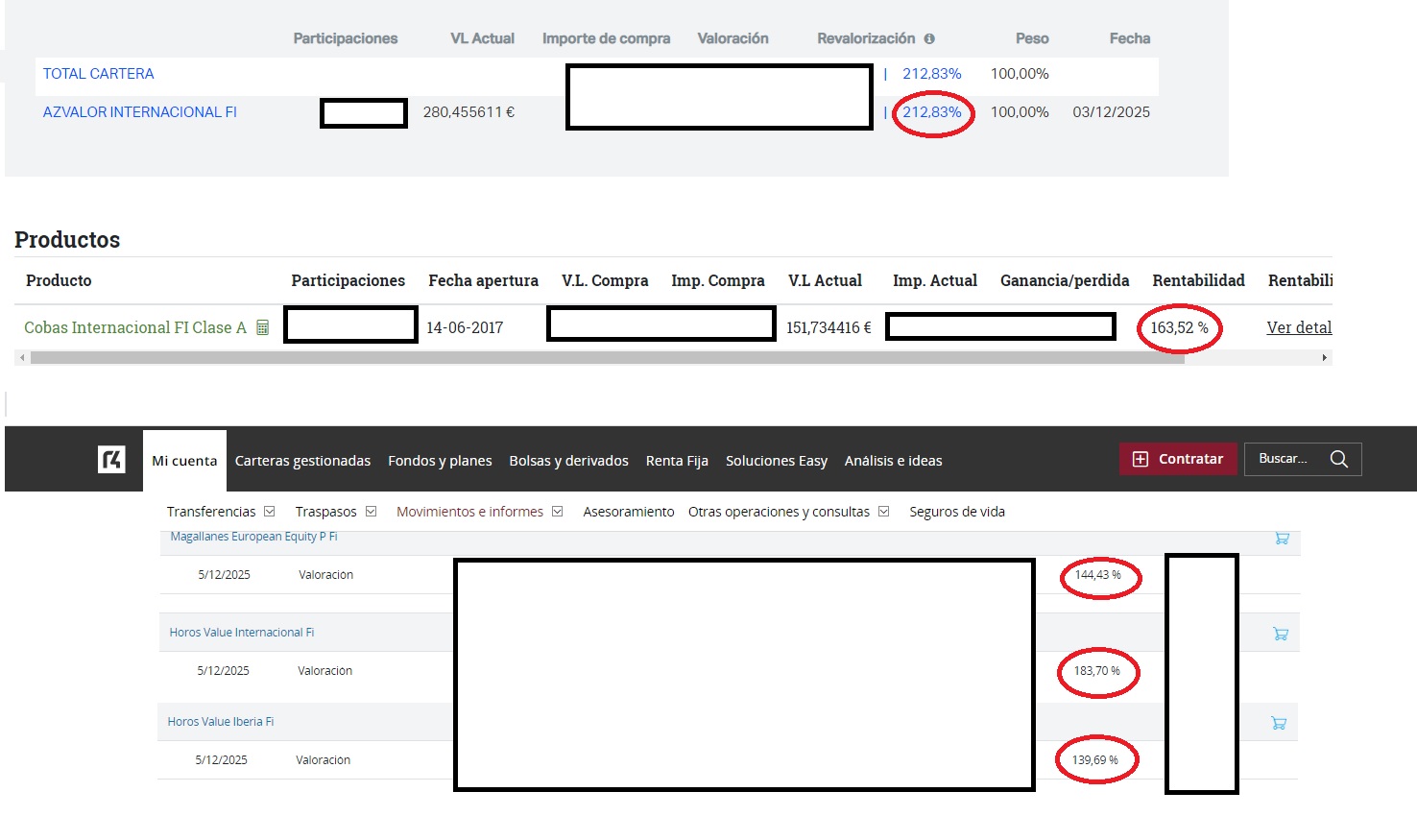Click the cart icon for Magallanes European Equity
1417x840 pixels.
(1282, 538)
